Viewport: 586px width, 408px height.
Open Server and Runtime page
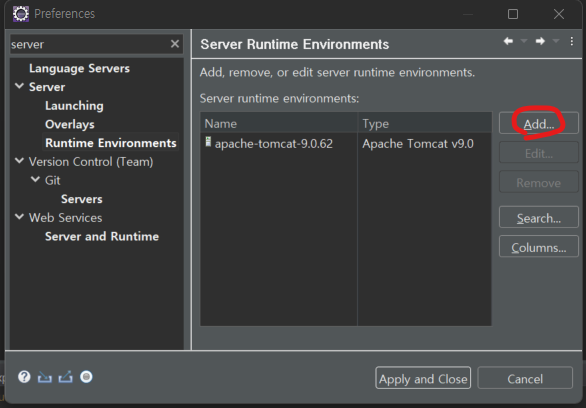tap(102, 237)
